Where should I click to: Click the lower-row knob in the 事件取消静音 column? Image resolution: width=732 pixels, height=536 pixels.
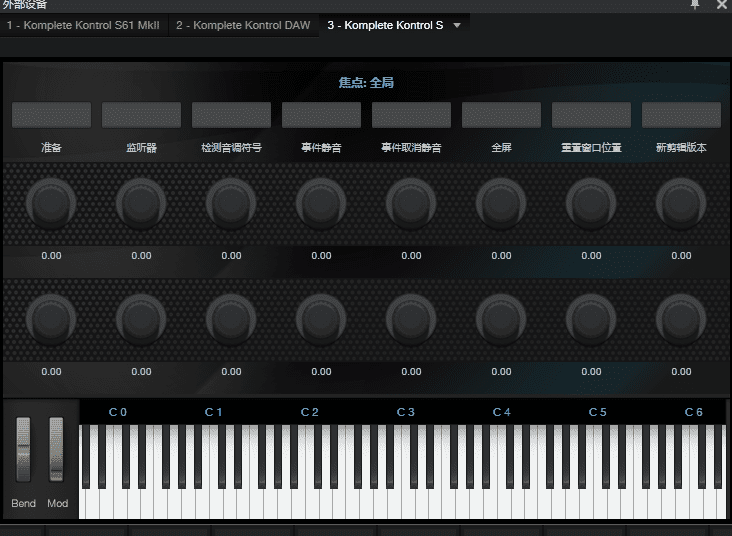411,319
